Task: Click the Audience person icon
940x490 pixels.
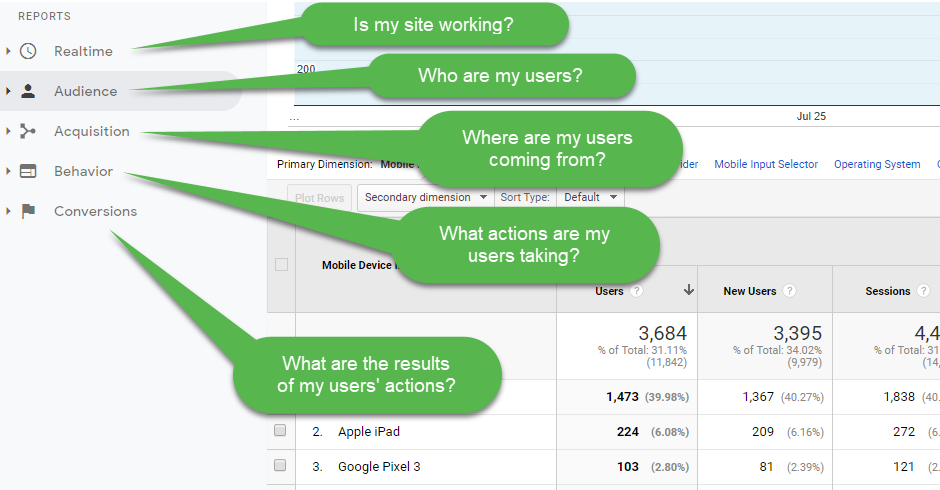Action: click(28, 91)
